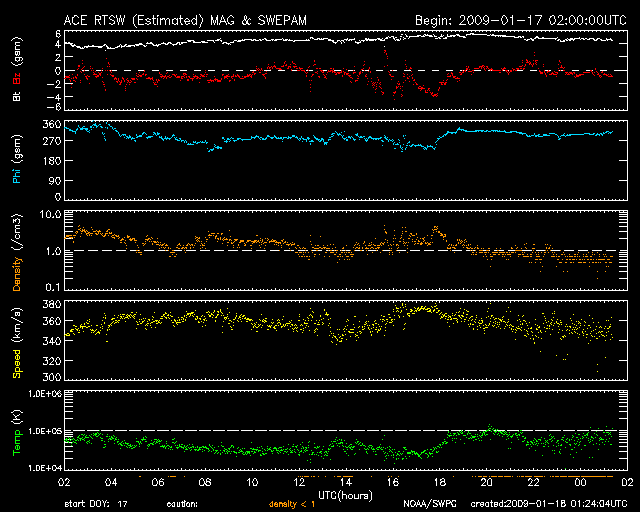Click the cyan Phi (gsm) axis label

coord(16,159)
